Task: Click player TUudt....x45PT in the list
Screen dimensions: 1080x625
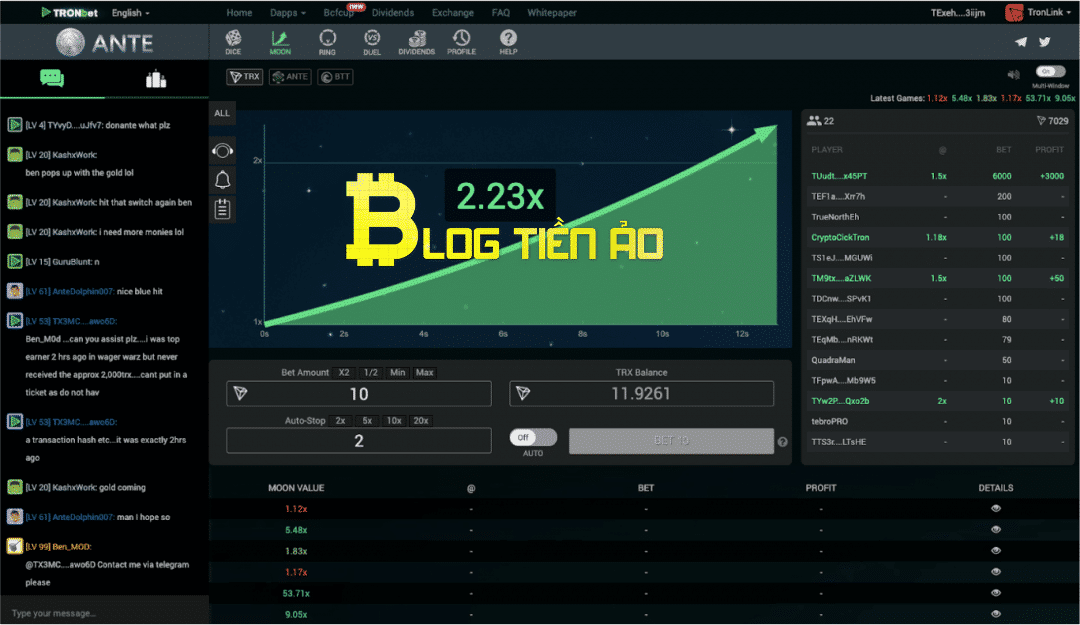Action: coord(839,176)
